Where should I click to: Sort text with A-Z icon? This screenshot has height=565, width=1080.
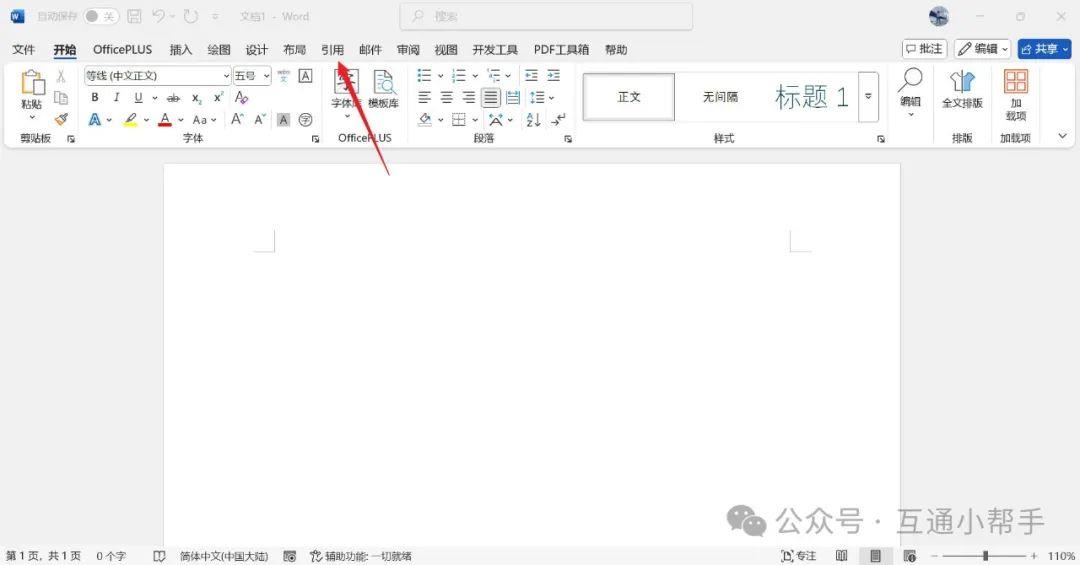[x=533, y=120]
